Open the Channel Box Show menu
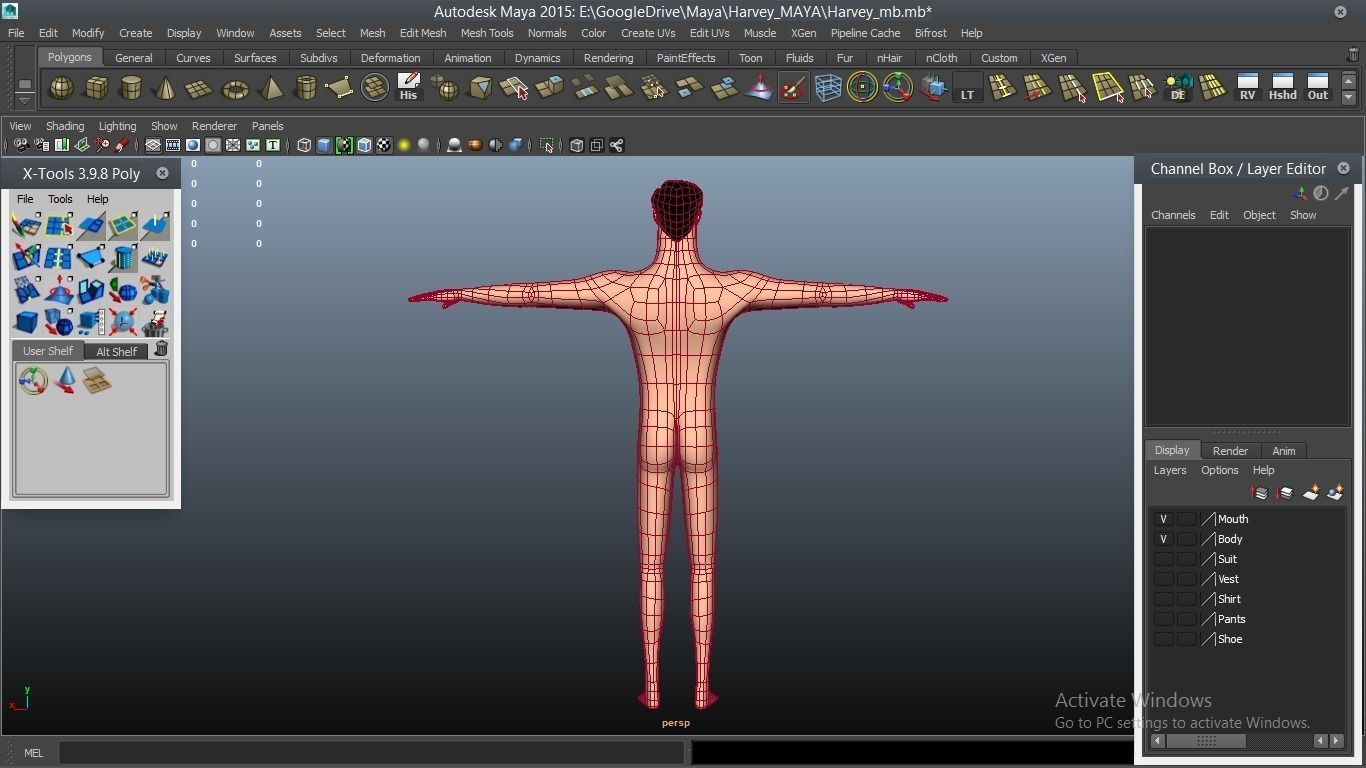Screen dimensions: 1366x768 [1303, 215]
